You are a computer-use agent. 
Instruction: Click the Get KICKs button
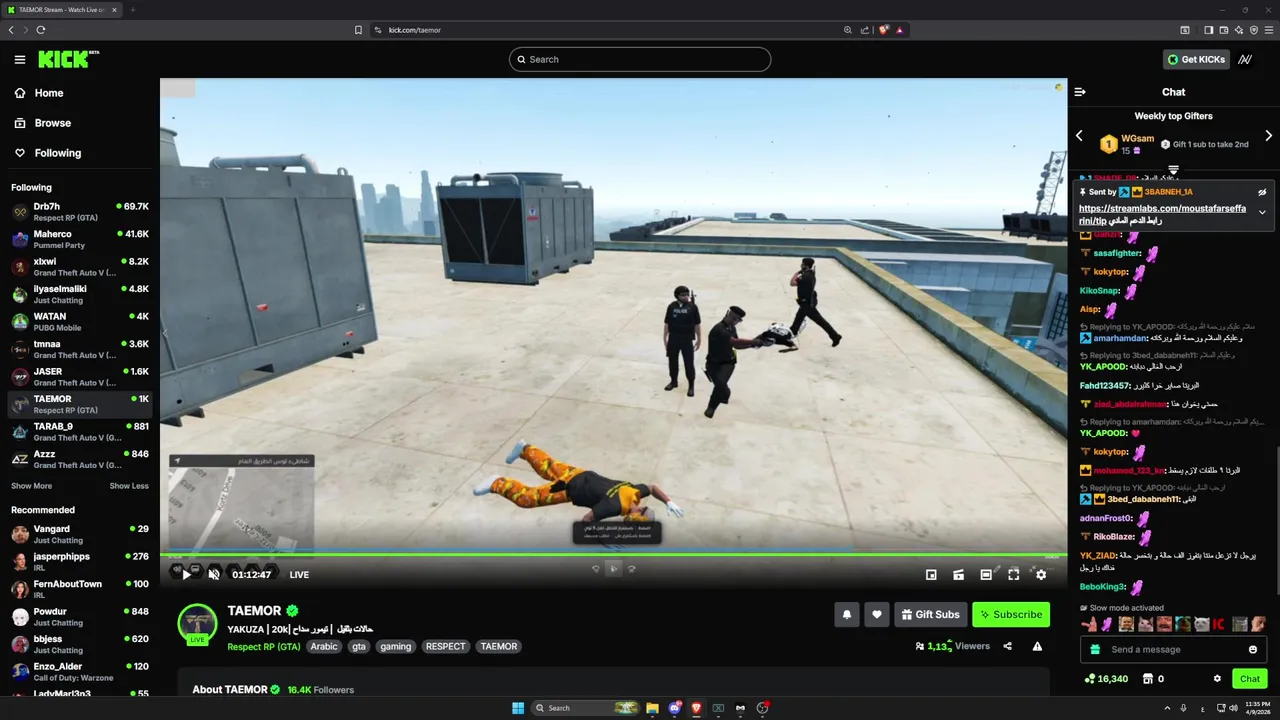(x=1196, y=59)
